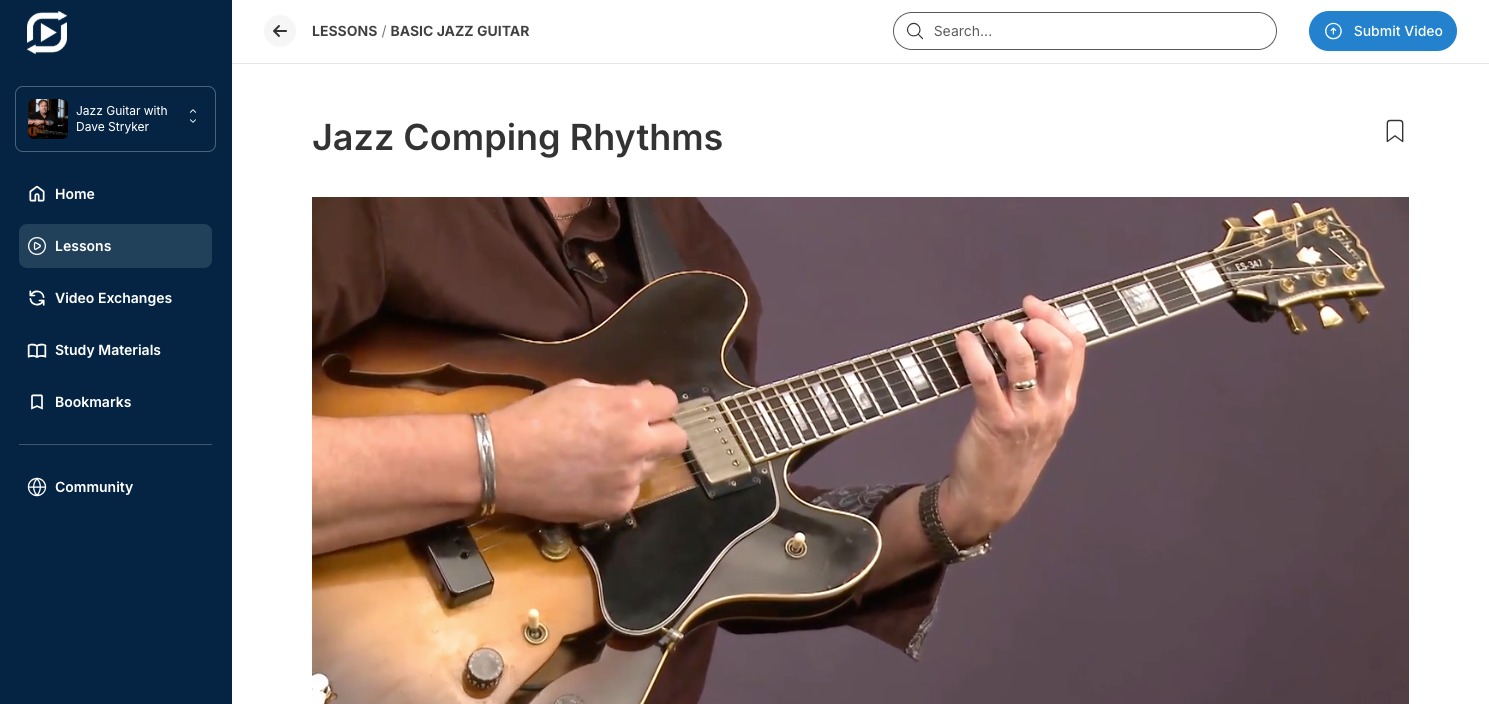The height and width of the screenshot is (704, 1489).
Task: Bookmark the Jazz Comping Rhythms lesson
Action: (x=1395, y=131)
